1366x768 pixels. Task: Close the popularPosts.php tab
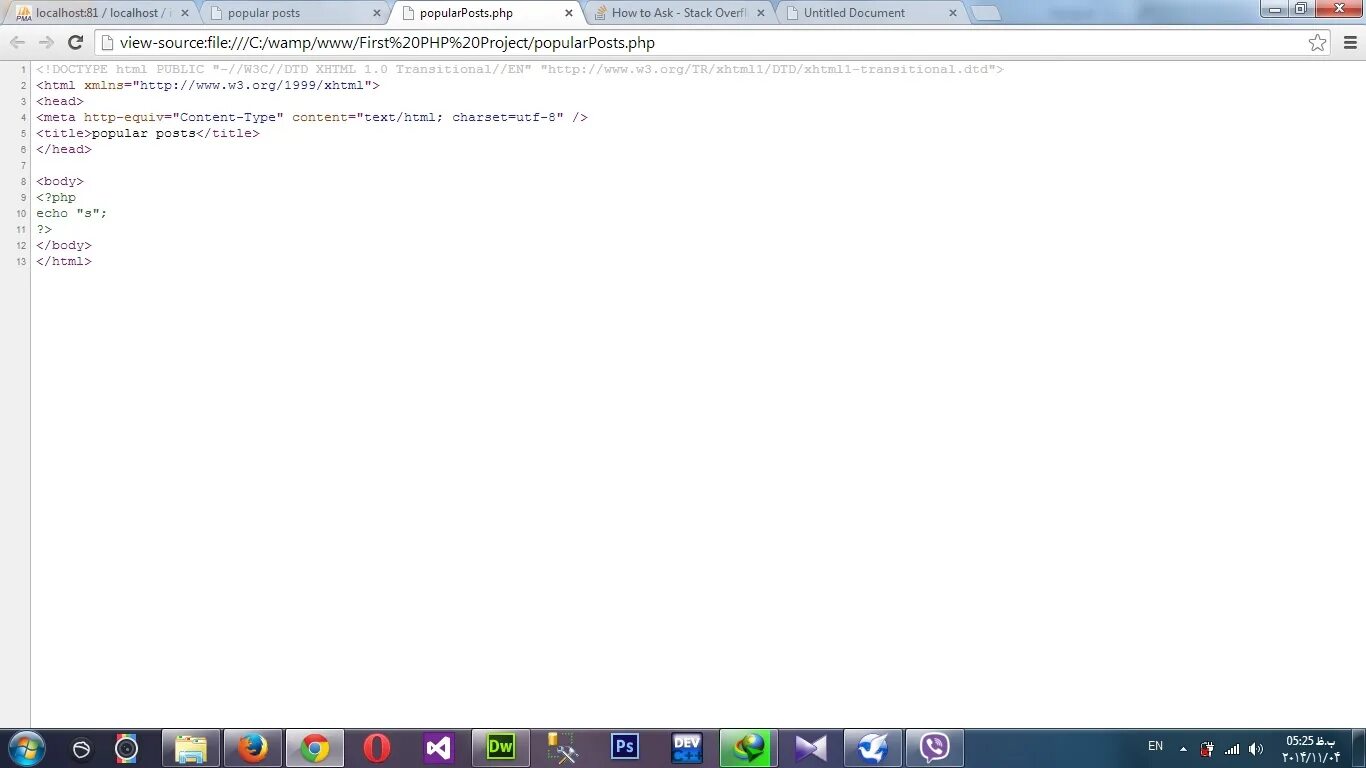click(569, 13)
